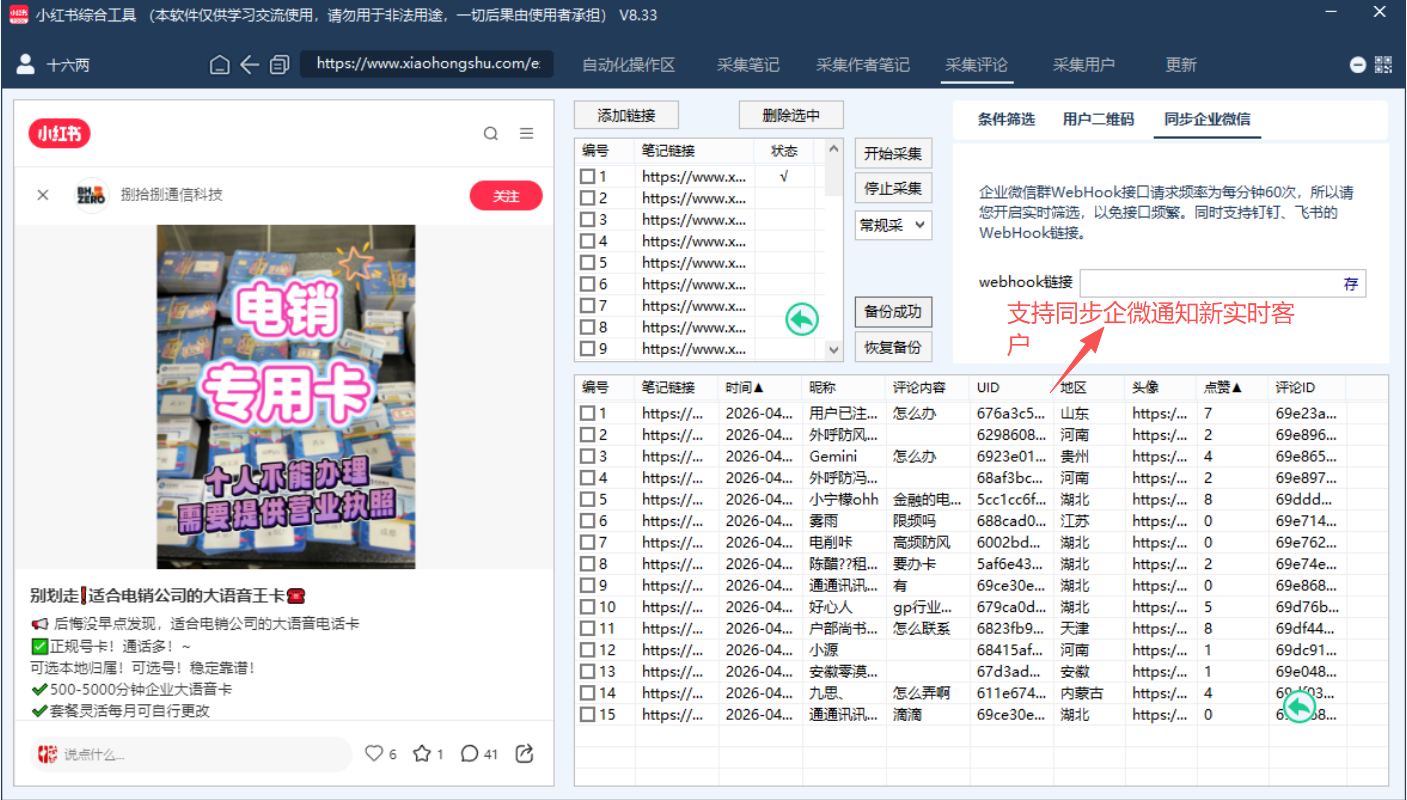
Task: Click the 电销专用卡 note cover image
Action: pos(286,397)
